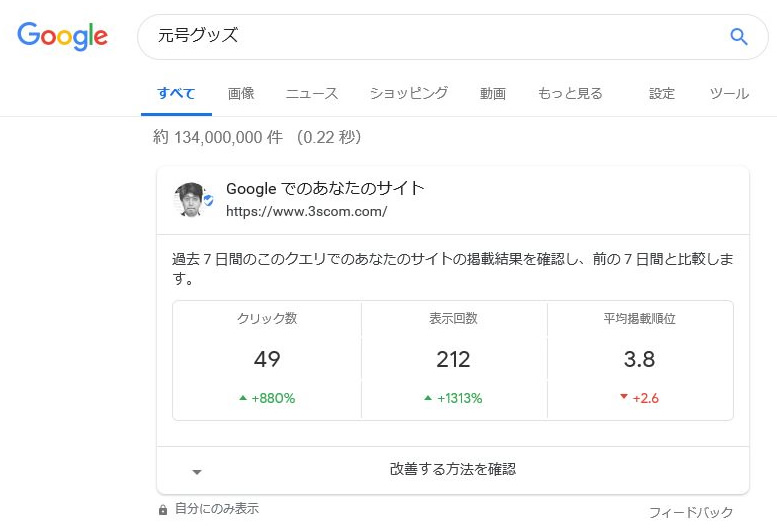Click the search box containing 元号グッズ
Screen dimensions: 777x530
[430, 37]
